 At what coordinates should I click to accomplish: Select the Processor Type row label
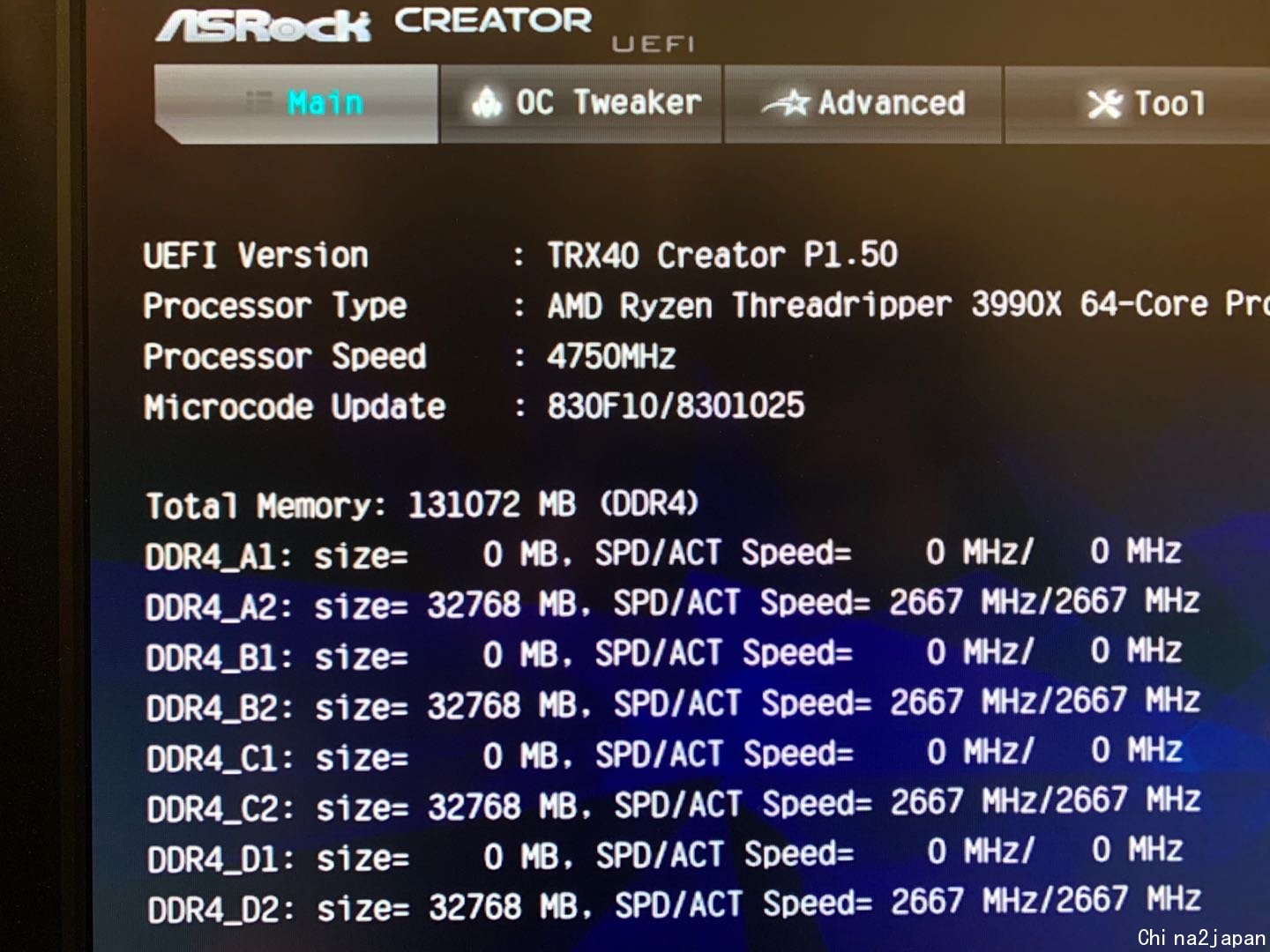click(275, 307)
